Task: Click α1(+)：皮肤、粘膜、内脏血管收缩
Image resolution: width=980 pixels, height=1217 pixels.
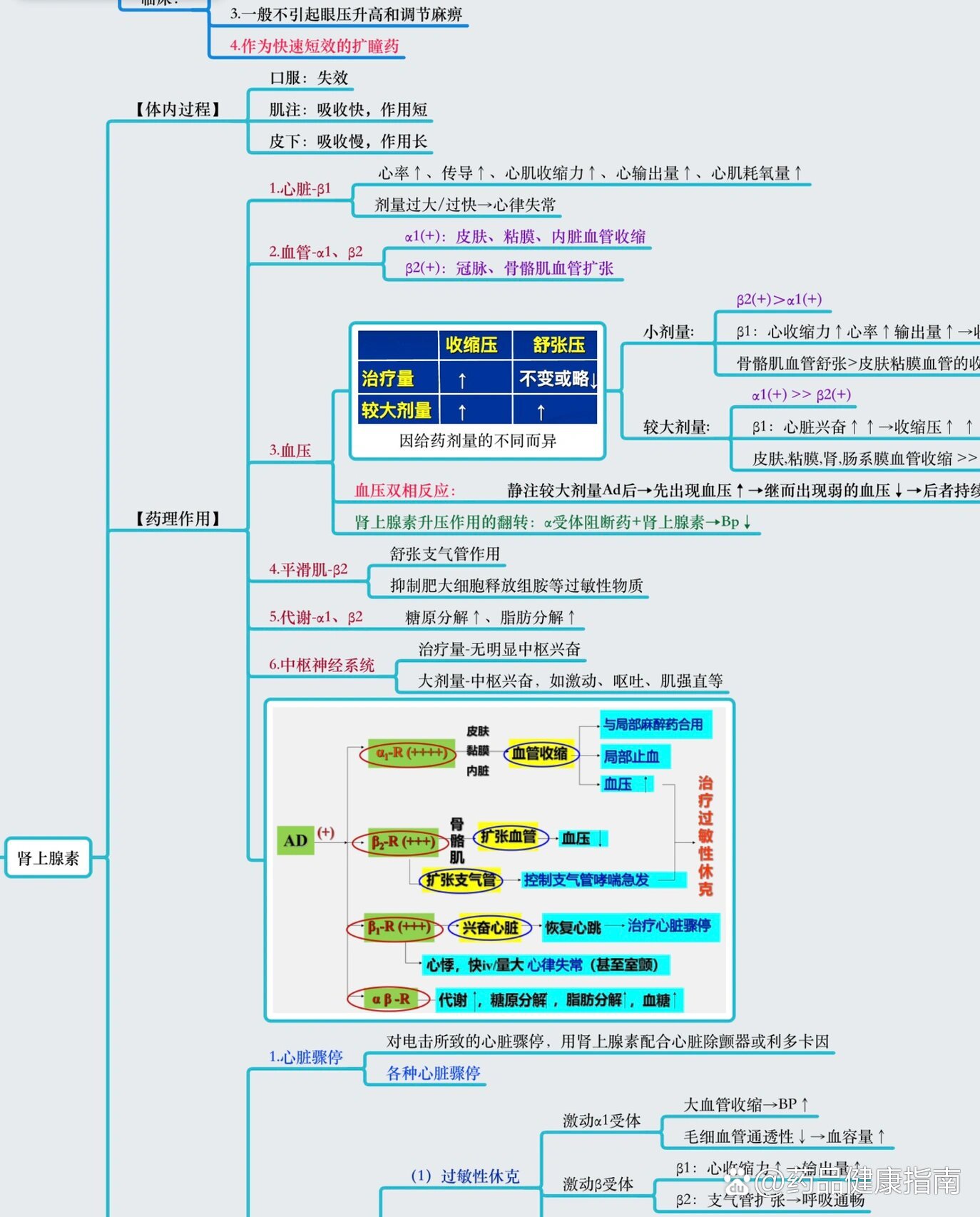Action: (525, 236)
